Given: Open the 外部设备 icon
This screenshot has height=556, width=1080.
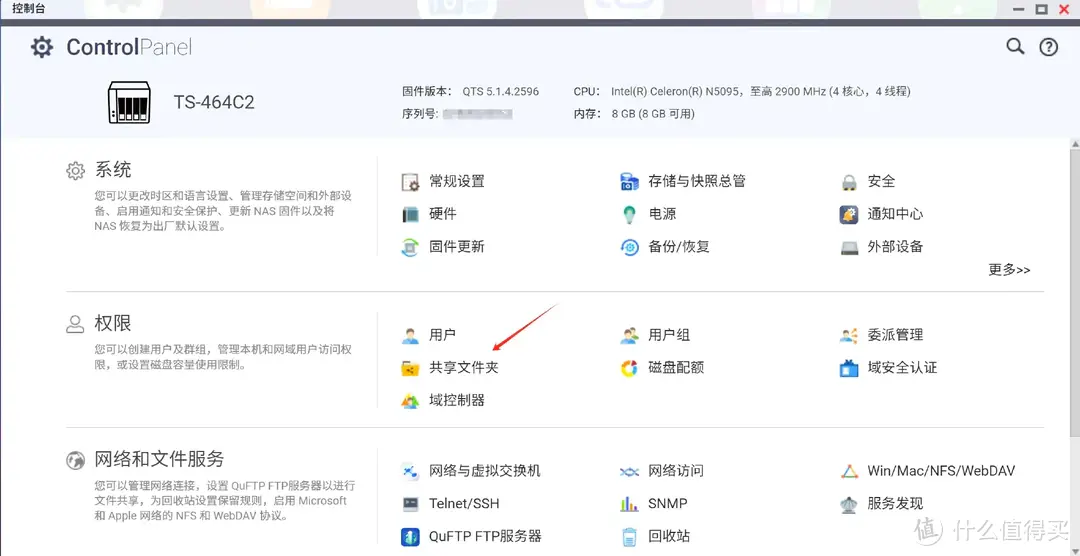Looking at the screenshot, I should coord(849,247).
